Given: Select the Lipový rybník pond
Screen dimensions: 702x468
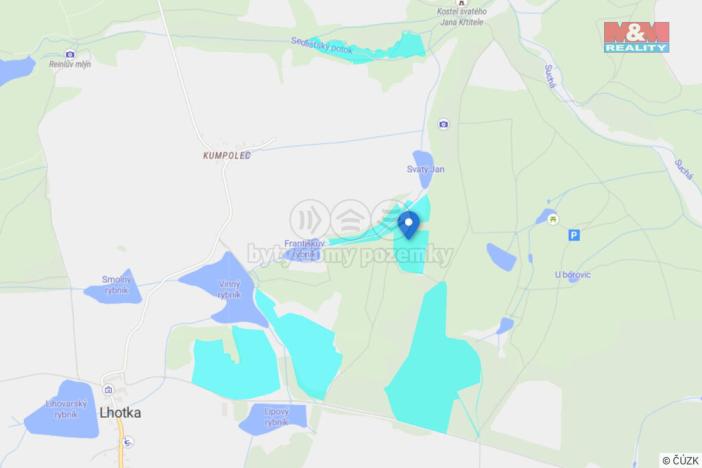Looking at the screenshot, I should pos(276,417).
